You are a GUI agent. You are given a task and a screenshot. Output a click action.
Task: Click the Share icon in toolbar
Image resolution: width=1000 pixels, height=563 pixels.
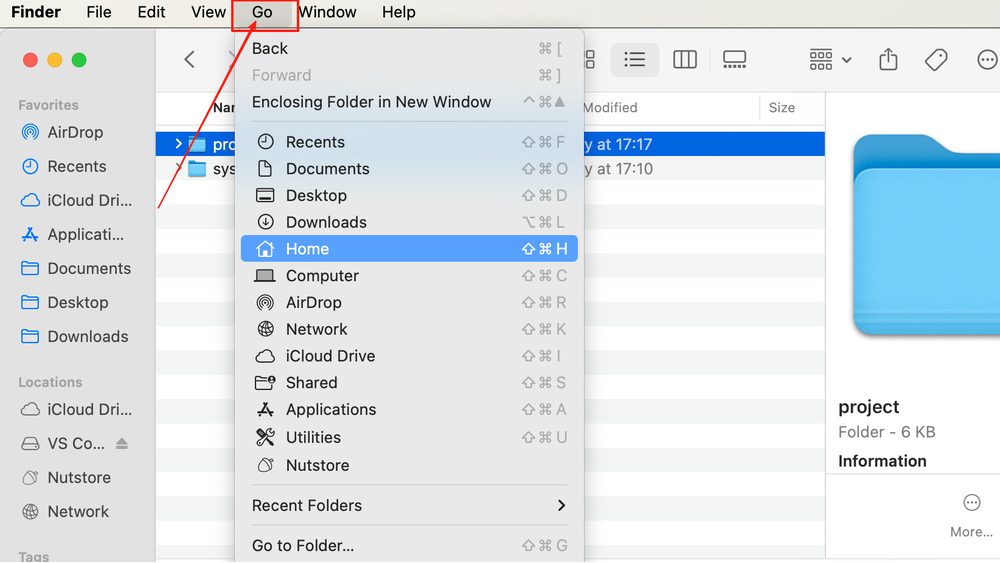click(x=888, y=60)
